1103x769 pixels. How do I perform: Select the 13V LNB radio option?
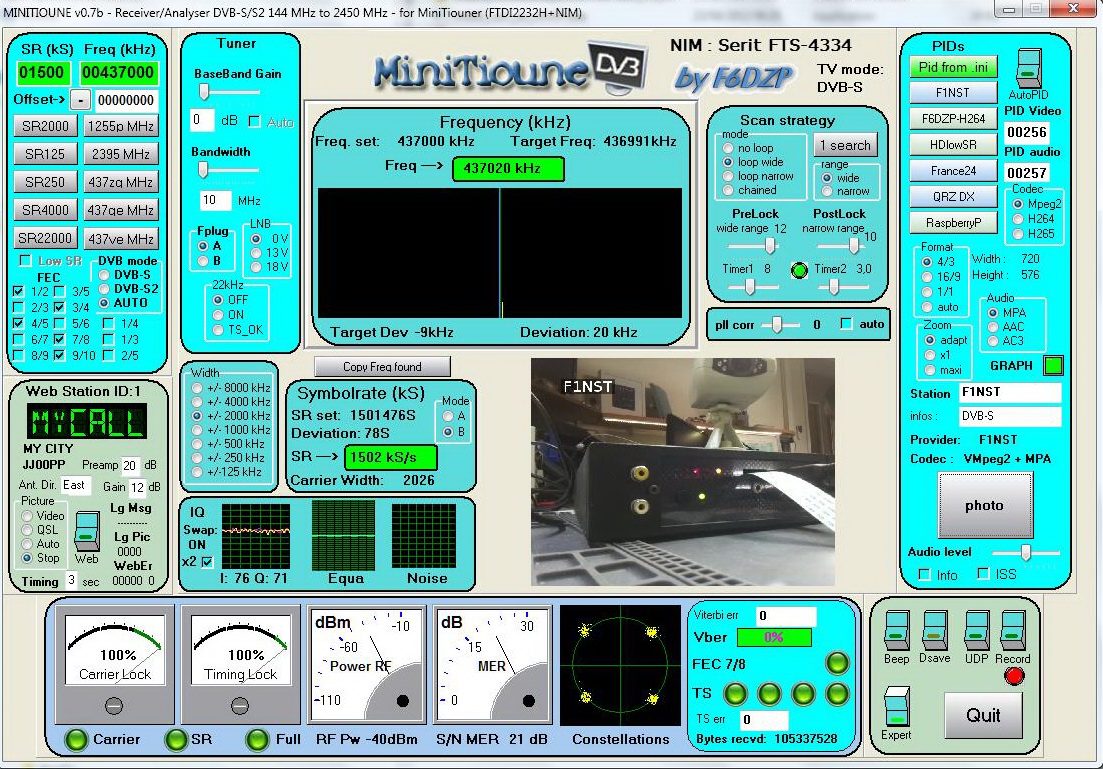tap(256, 253)
